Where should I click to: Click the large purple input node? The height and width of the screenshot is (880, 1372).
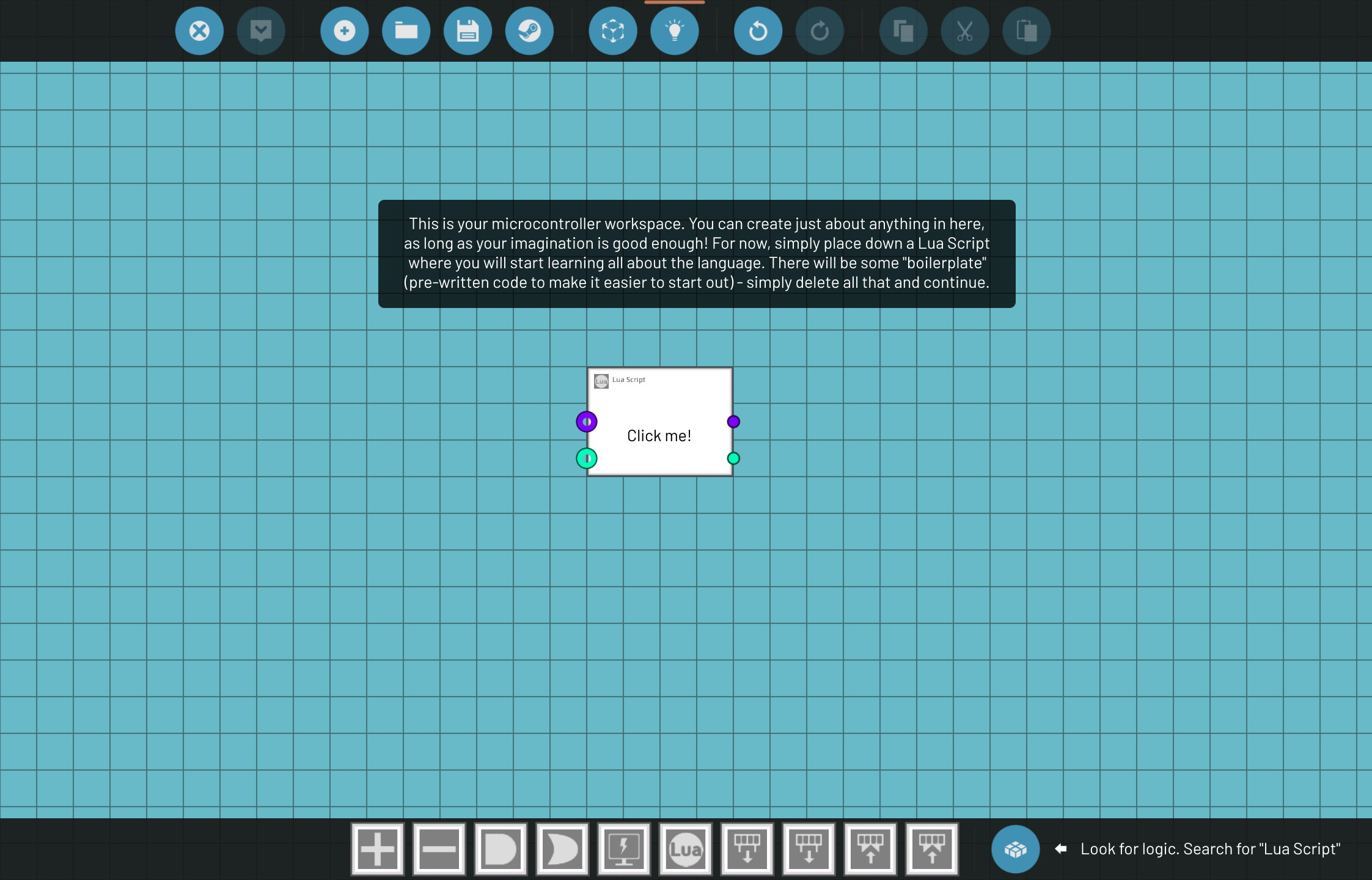pyautogui.click(x=587, y=422)
